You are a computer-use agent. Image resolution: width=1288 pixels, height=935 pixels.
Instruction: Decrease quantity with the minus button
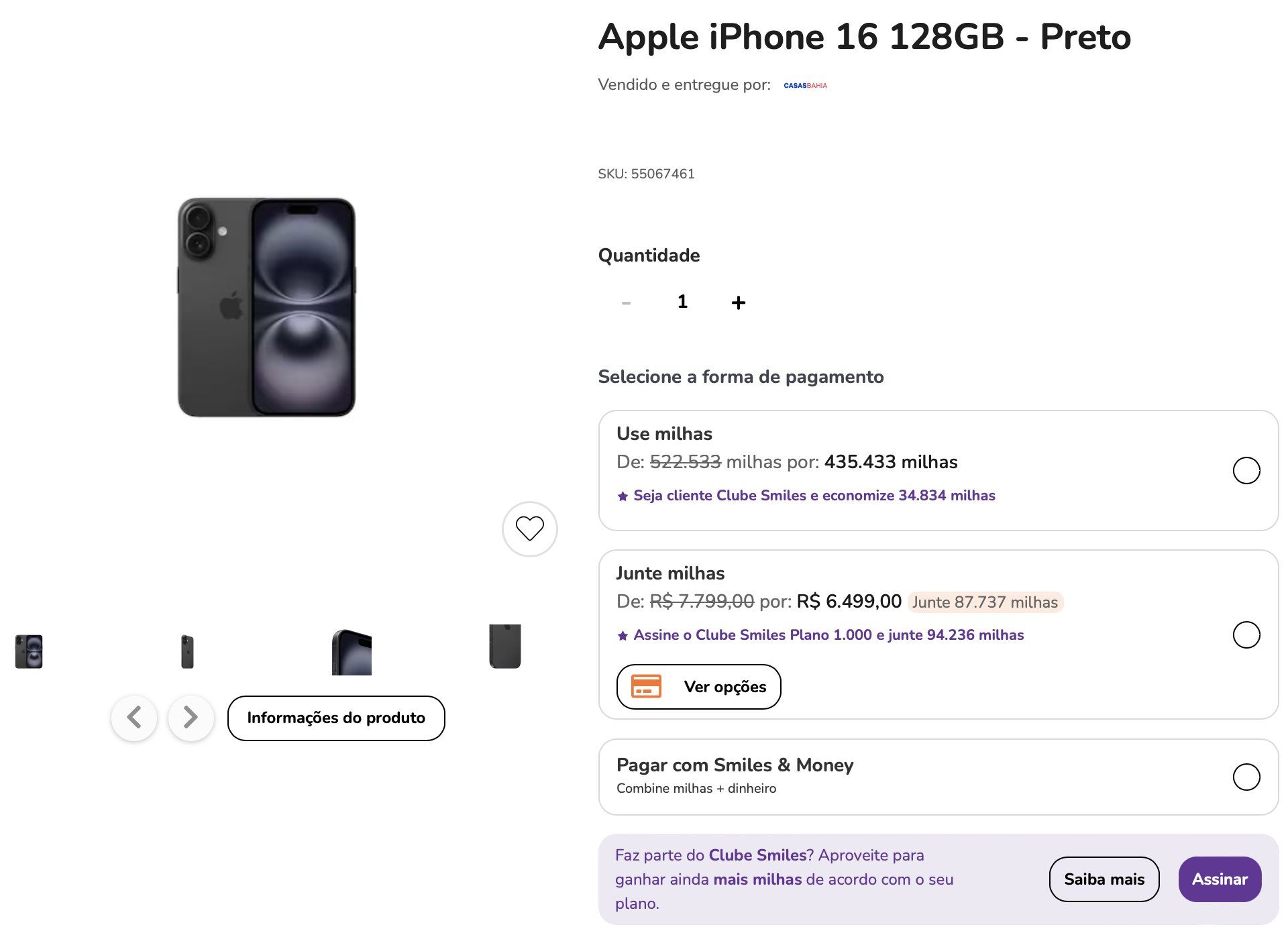point(626,302)
